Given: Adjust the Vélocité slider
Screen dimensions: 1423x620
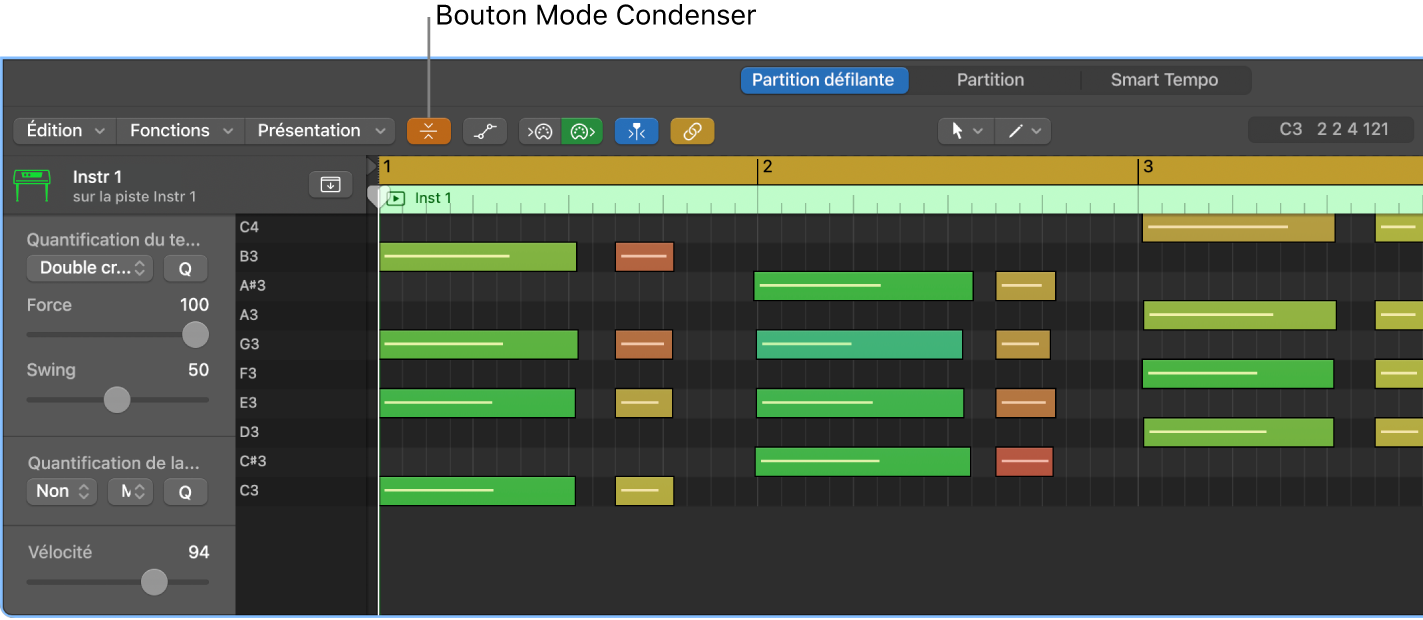Looking at the screenshot, I should point(154,582).
